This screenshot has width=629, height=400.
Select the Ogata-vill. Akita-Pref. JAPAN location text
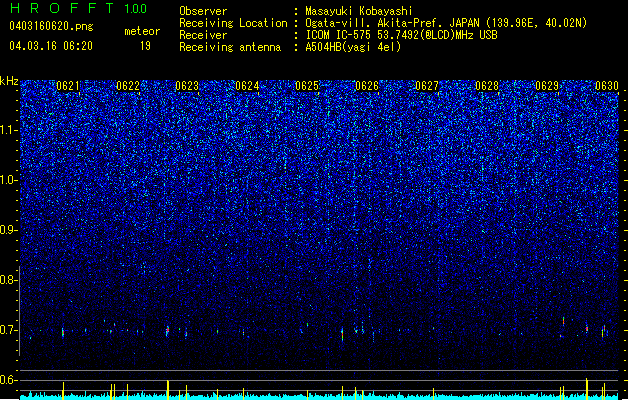(446, 23)
